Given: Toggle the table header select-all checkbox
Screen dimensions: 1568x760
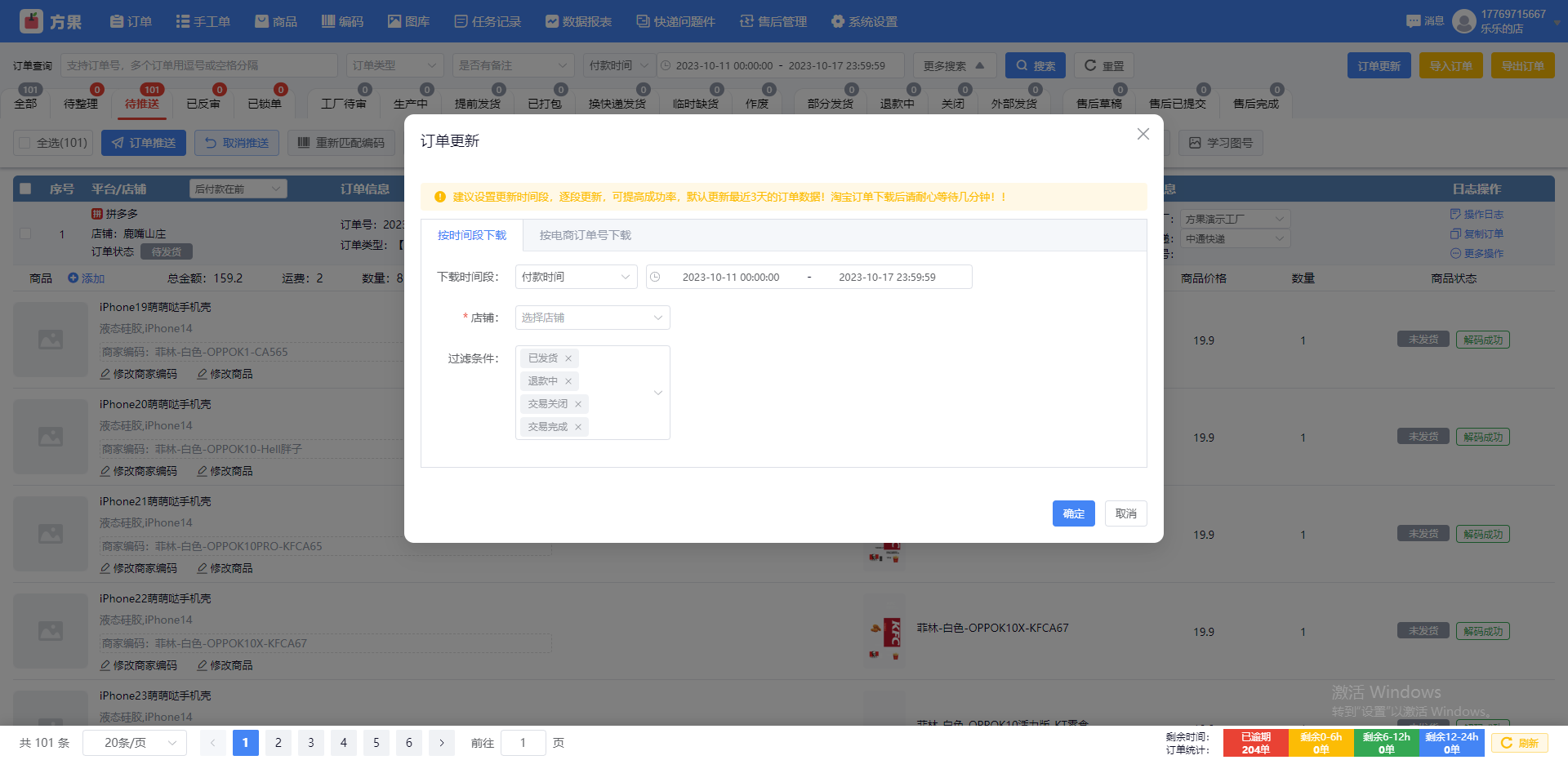Looking at the screenshot, I should pos(25,189).
